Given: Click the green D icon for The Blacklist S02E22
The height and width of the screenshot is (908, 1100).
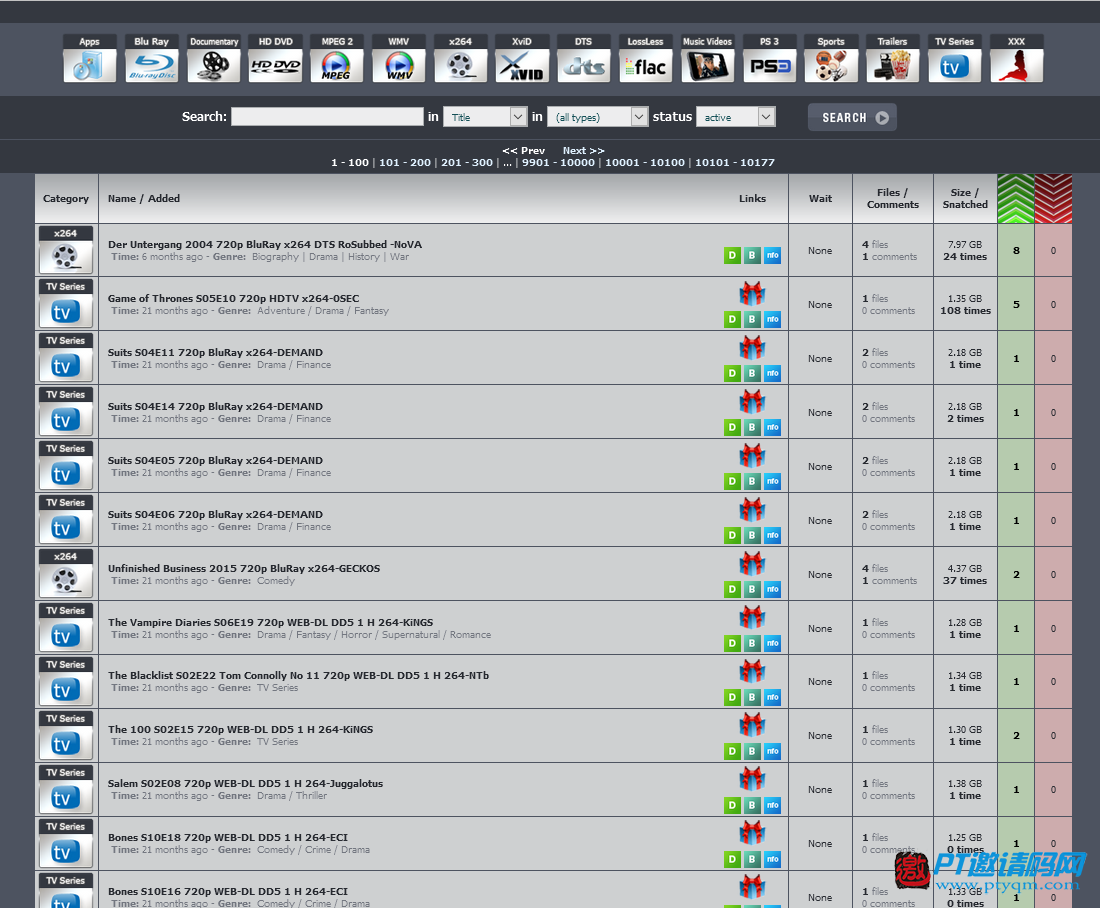Looking at the screenshot, I should 732,697.
